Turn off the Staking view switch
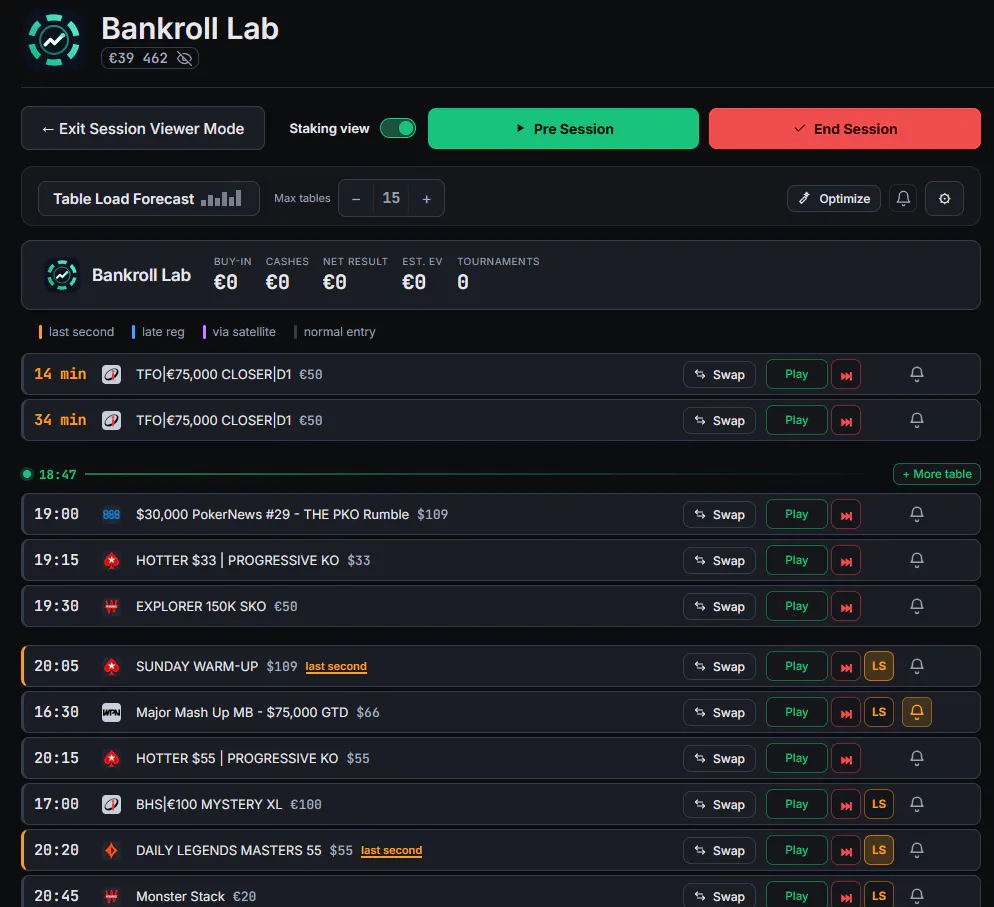994x907 pixels. coord(397,128)
